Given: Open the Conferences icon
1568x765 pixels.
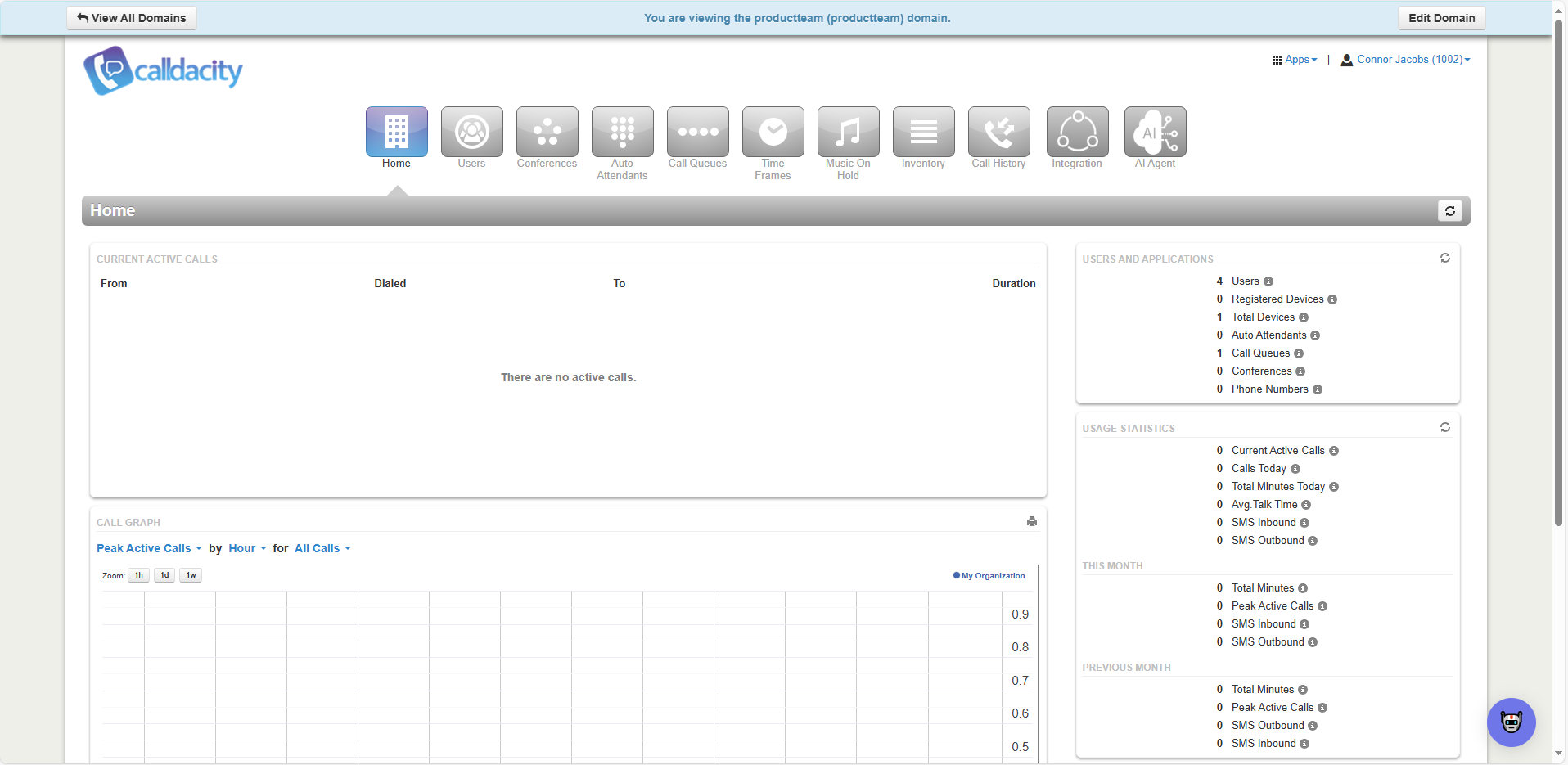Looking at the screenshot, I should point(547,133).
